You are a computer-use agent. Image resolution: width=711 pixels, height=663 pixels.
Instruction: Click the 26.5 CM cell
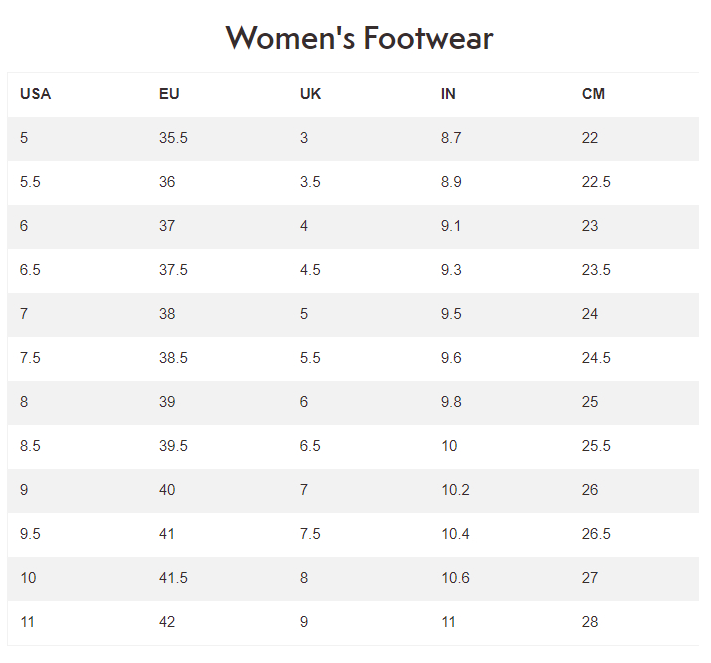click(596, 534)
